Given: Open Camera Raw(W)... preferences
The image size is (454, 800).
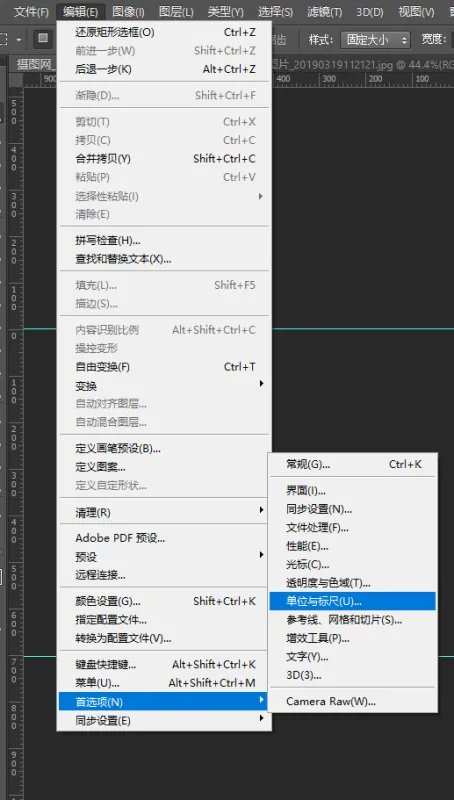Looking at the screenshot, I should 352,702.
